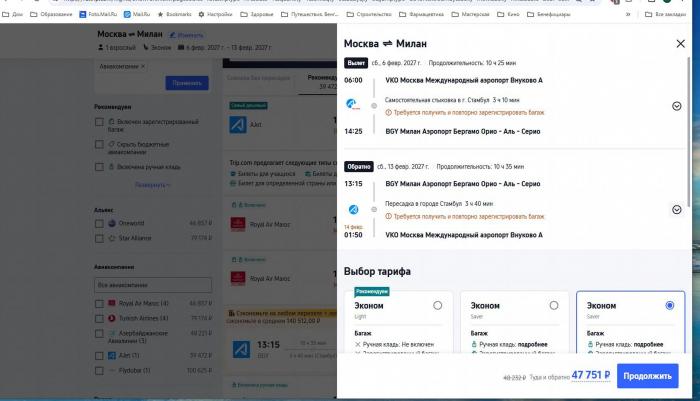Open подробнее link in selected Saver fare
Viewport: 700px width, 401px height.
648,344
